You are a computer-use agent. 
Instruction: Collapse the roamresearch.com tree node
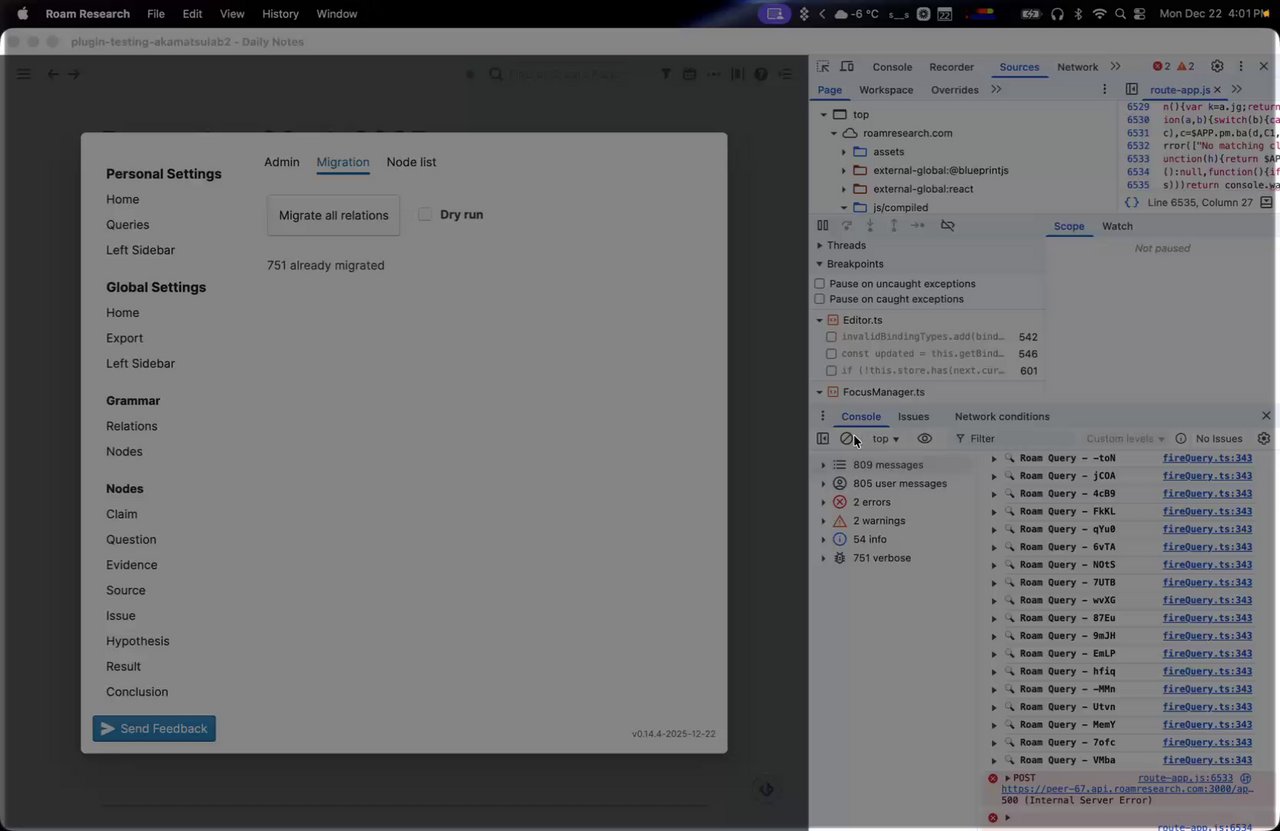point(834,133)
